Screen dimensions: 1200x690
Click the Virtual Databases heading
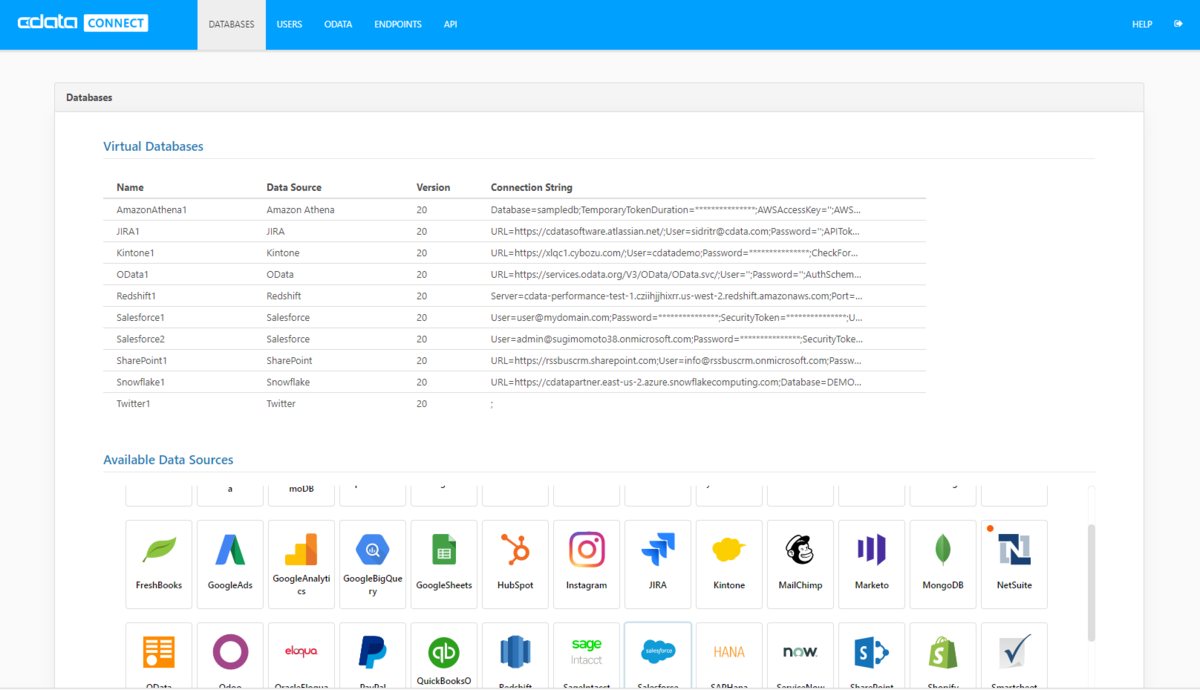(153, 146)
